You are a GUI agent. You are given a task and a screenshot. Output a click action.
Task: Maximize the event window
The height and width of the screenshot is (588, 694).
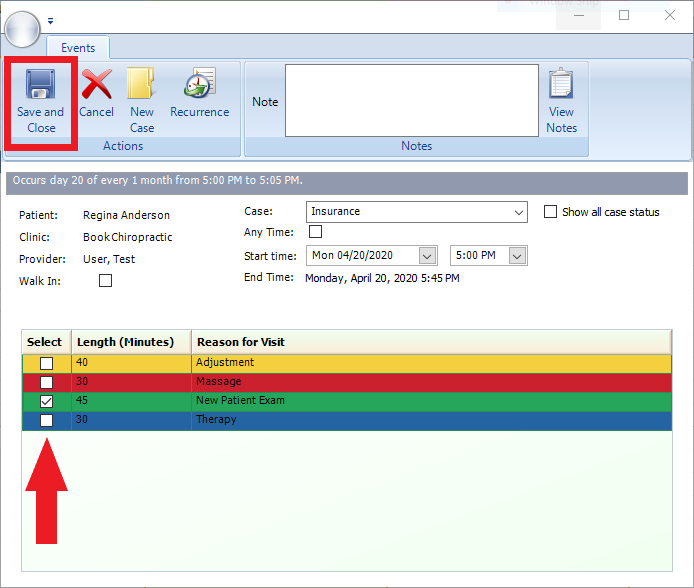coord(624,16)
